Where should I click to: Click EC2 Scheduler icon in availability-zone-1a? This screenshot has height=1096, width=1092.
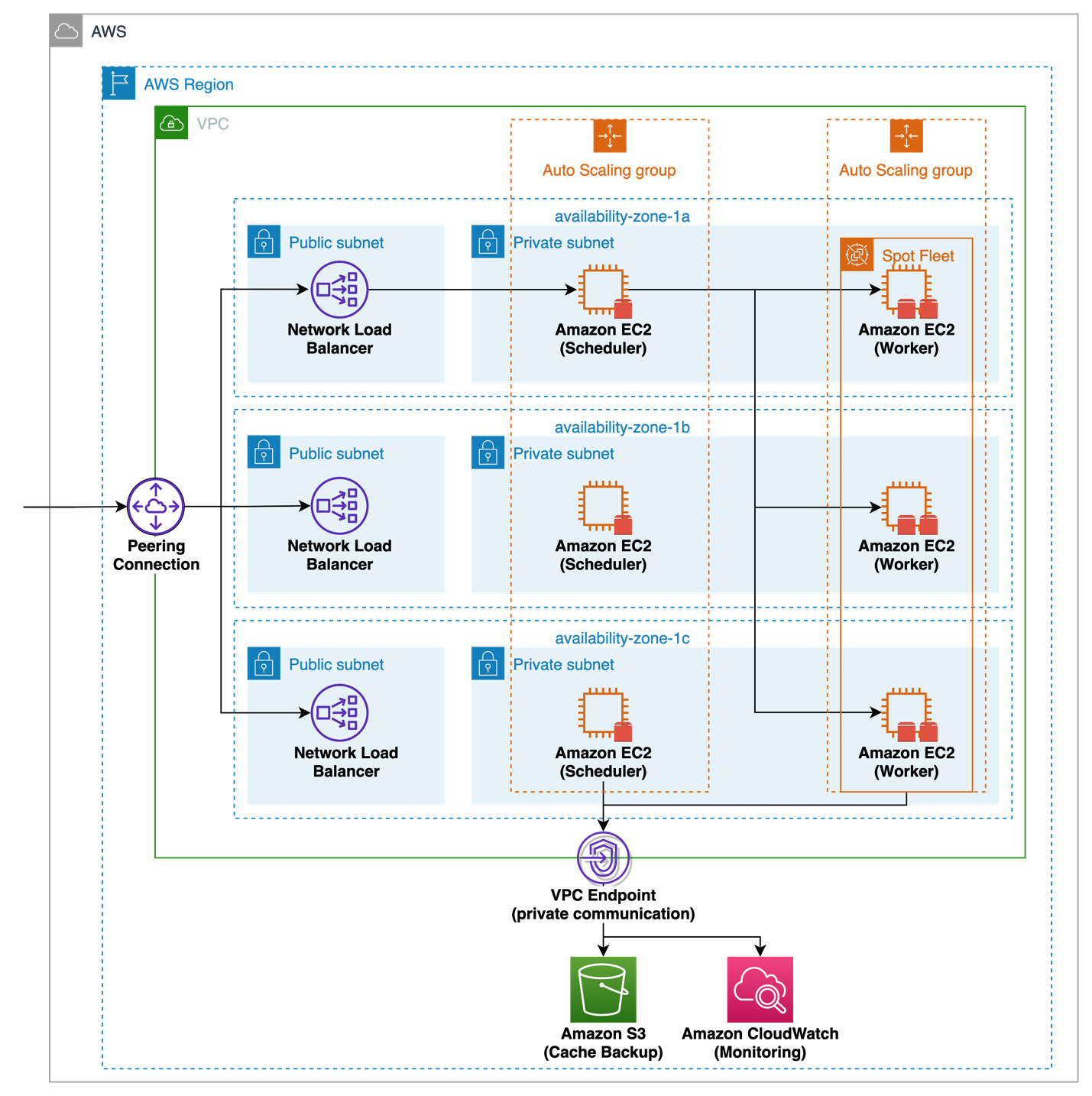[604, 290]
